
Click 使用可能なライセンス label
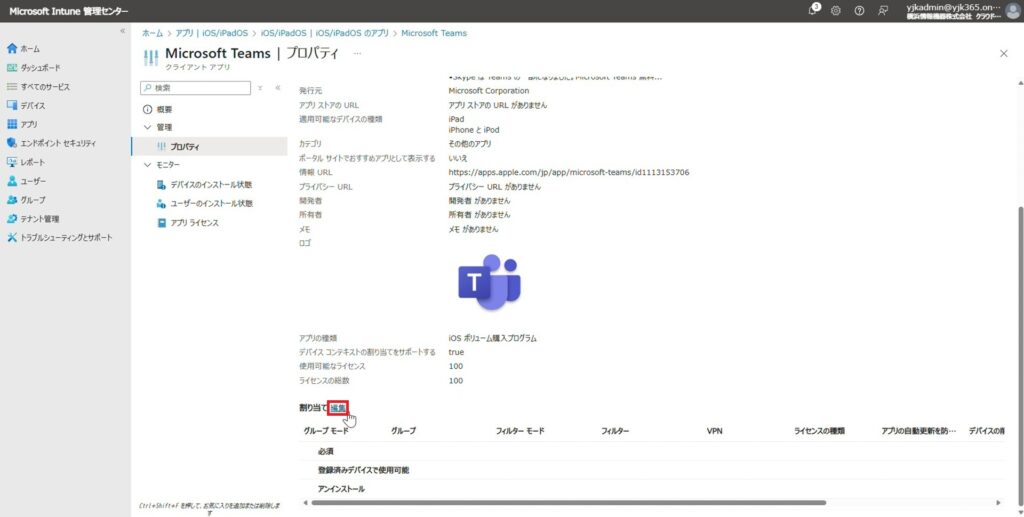pyautogui.click(x=332, y=366)
